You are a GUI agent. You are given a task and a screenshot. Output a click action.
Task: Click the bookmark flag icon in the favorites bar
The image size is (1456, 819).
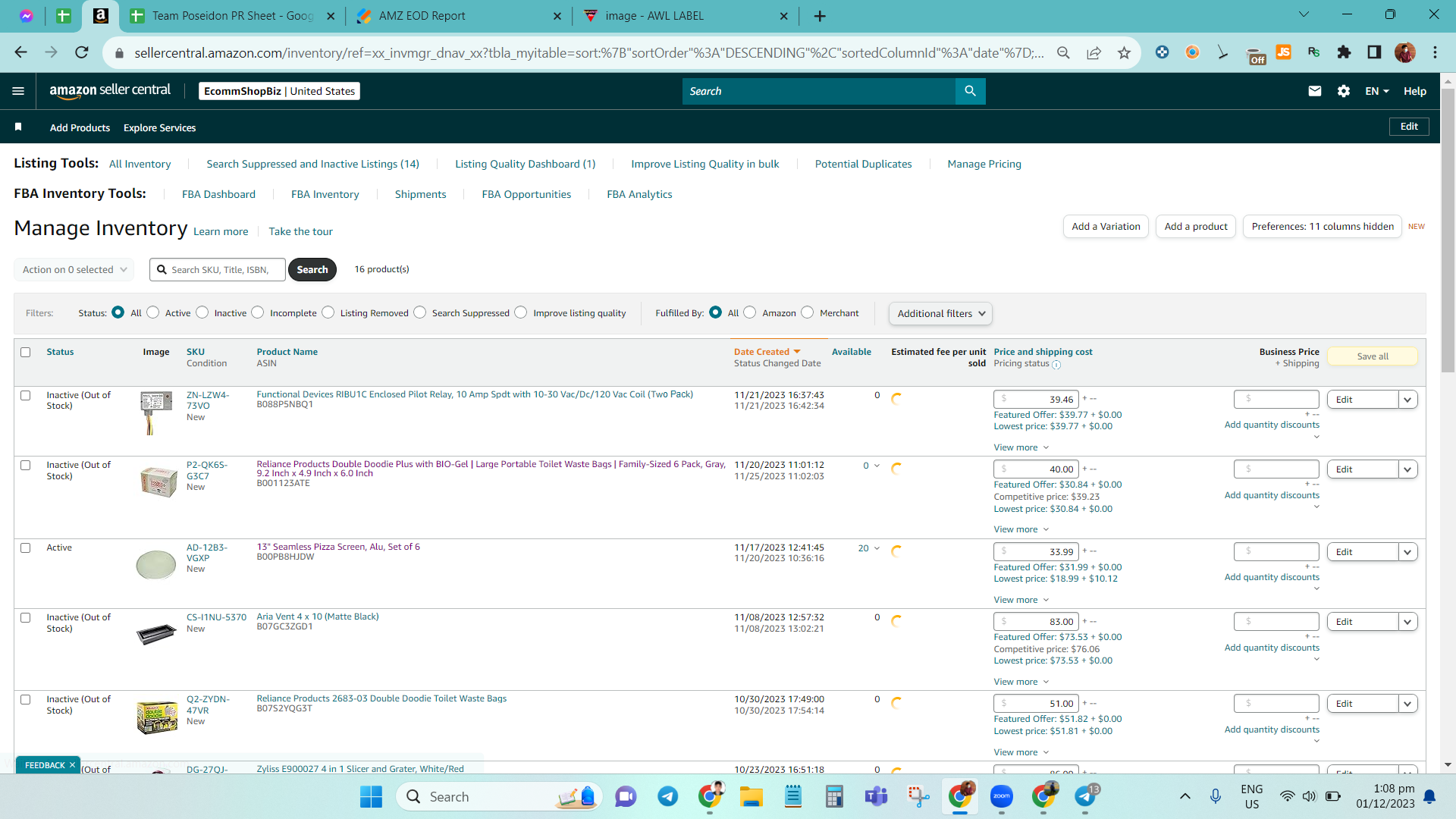click(x=18, y=127)
